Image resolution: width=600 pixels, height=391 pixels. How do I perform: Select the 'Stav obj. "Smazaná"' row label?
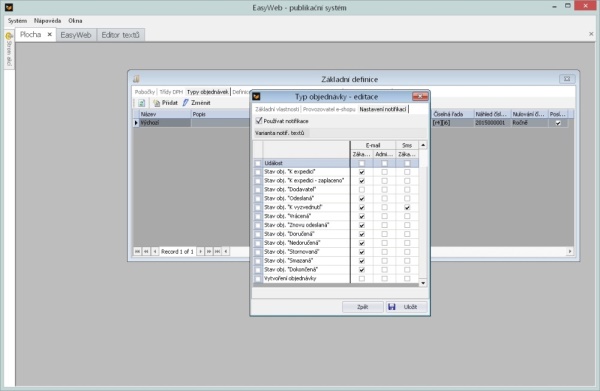pos(289,261)
